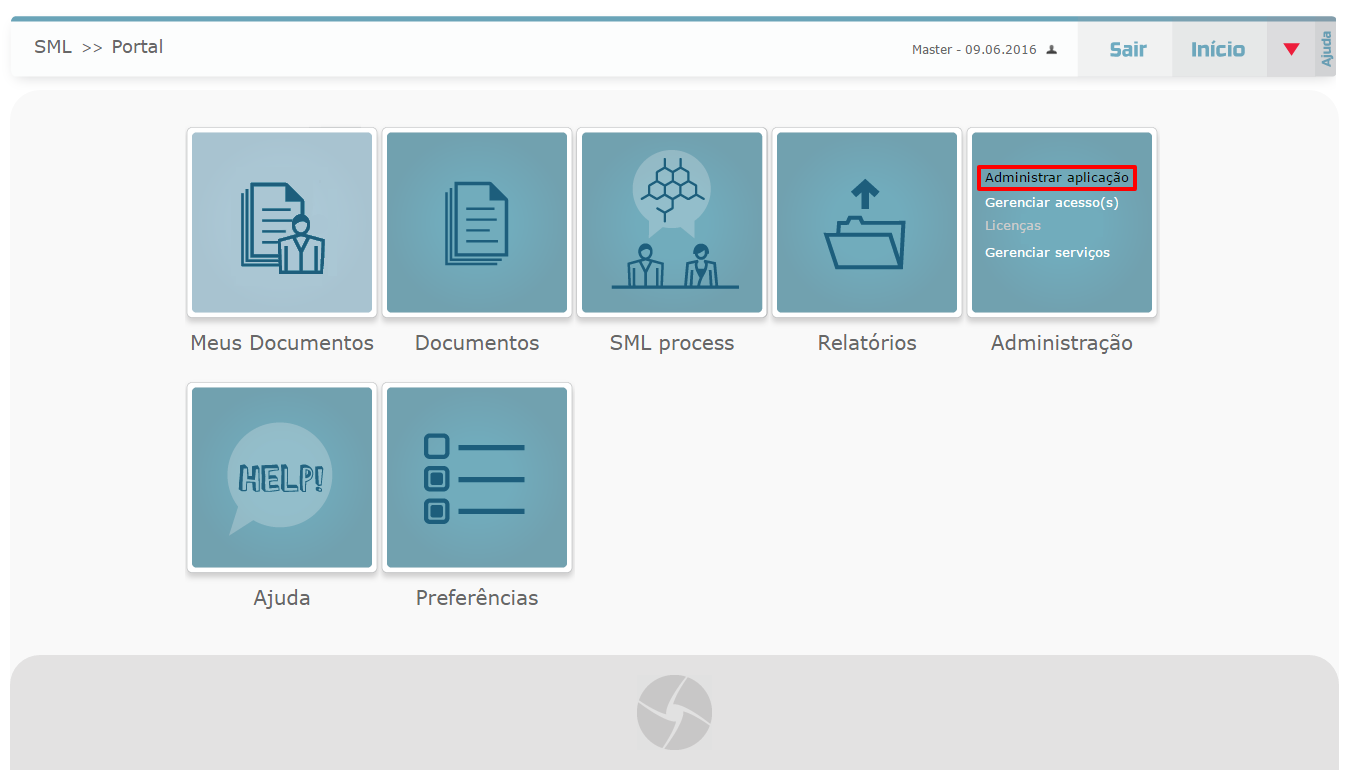
Task: Click Gerenciar acesso(s) in Administração
Action: (1051, 202)
